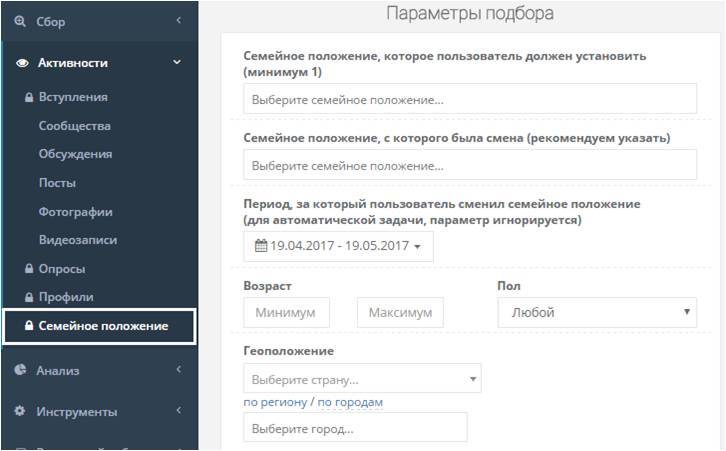Click the lock icon beside Опросы

[29, 269]
